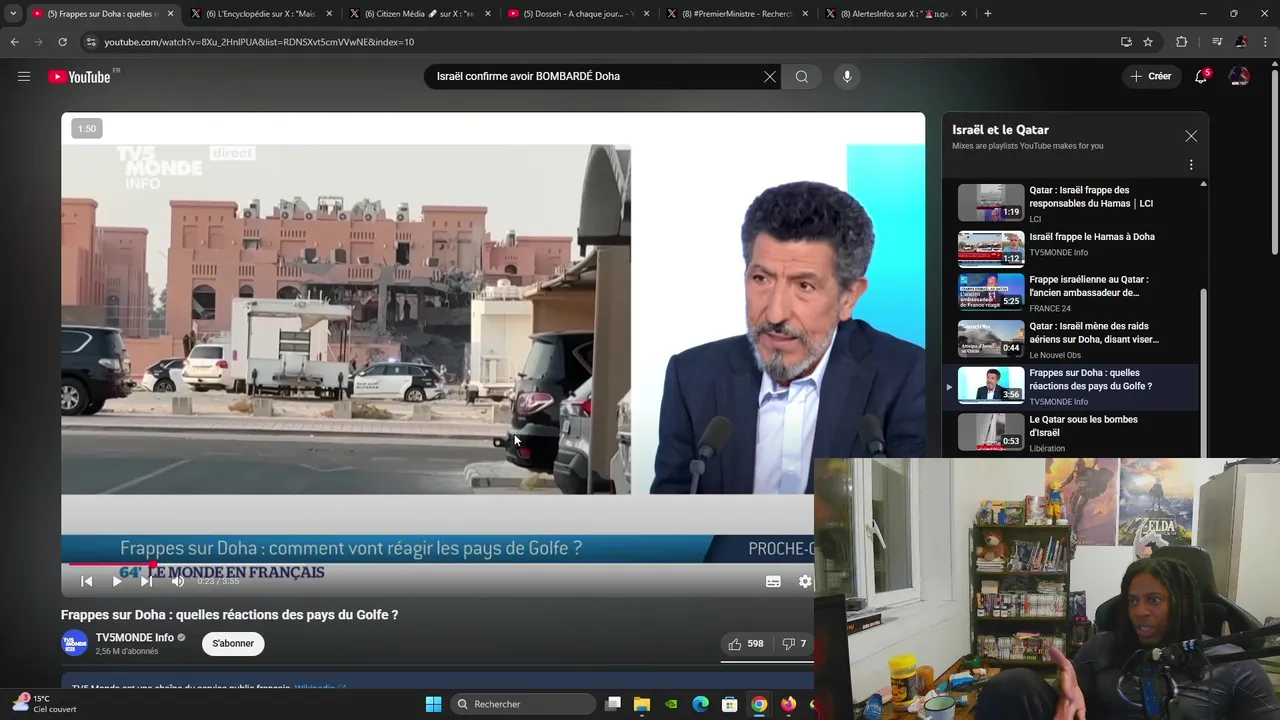Open the tab search dropdown arrow

click(x=13, y=14)
